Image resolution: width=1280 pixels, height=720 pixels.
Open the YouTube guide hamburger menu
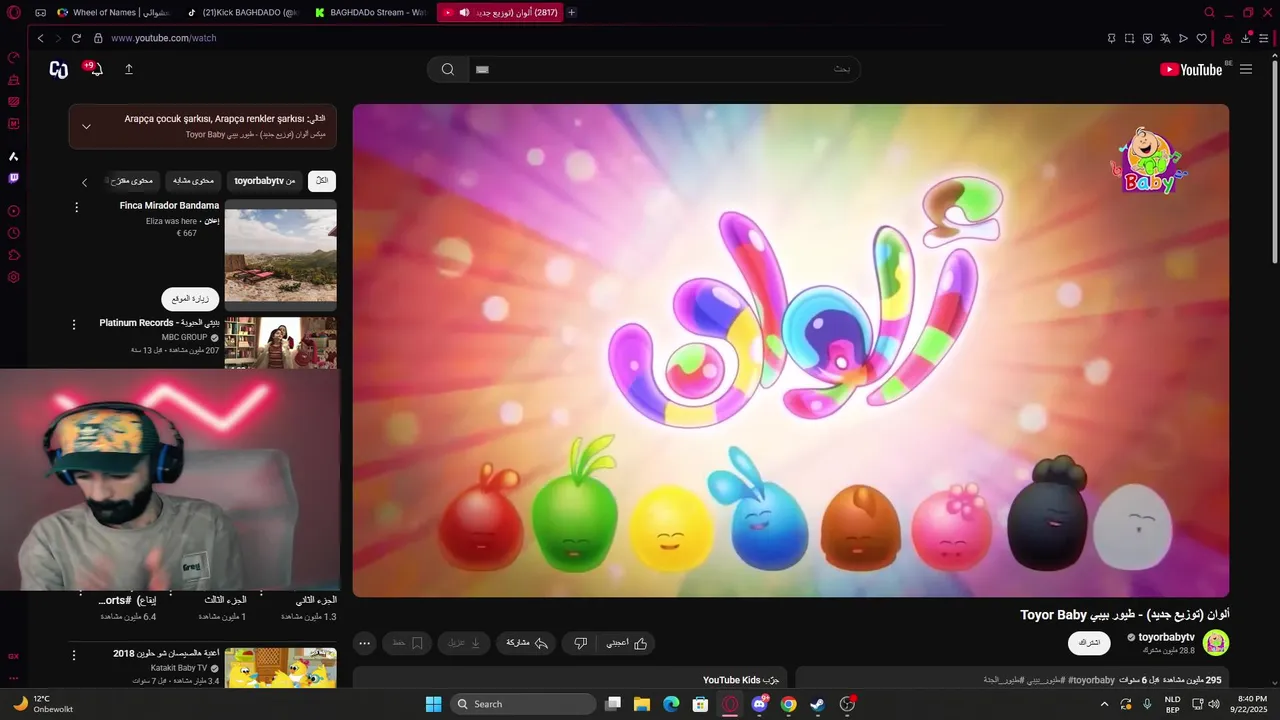coord(1246,69)
